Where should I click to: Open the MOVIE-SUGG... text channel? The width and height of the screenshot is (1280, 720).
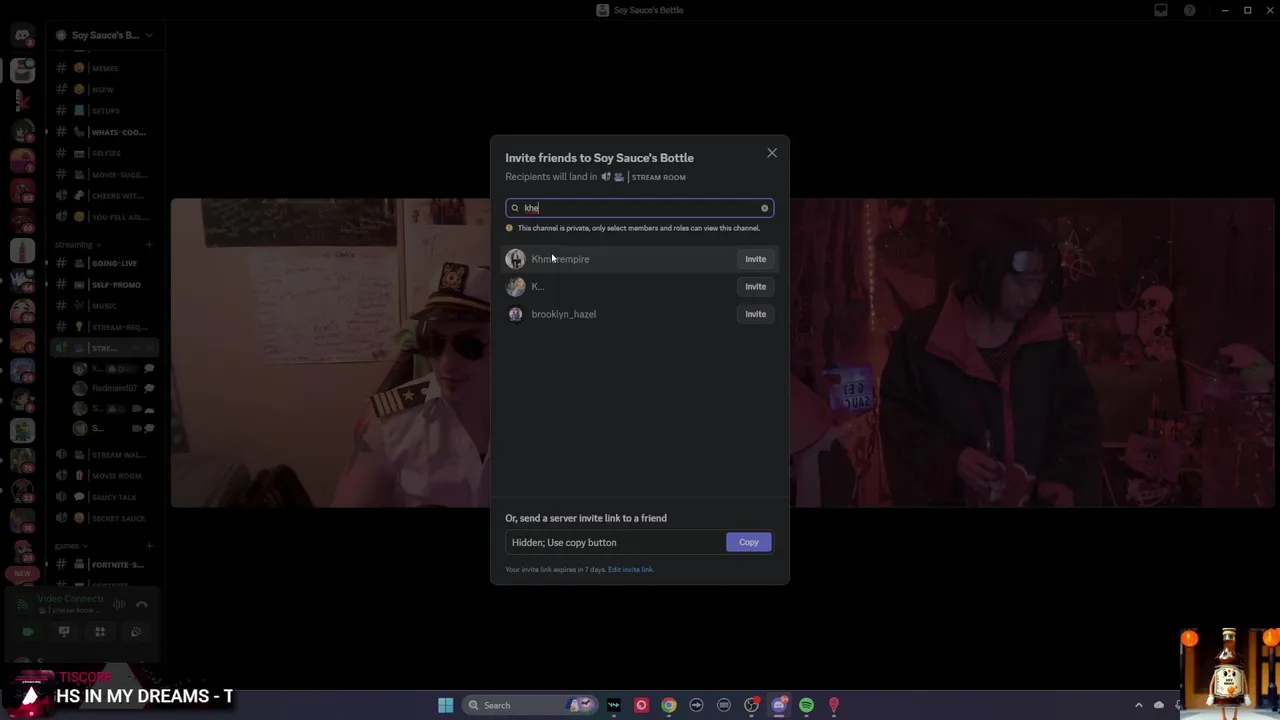[x=104, y=174]
